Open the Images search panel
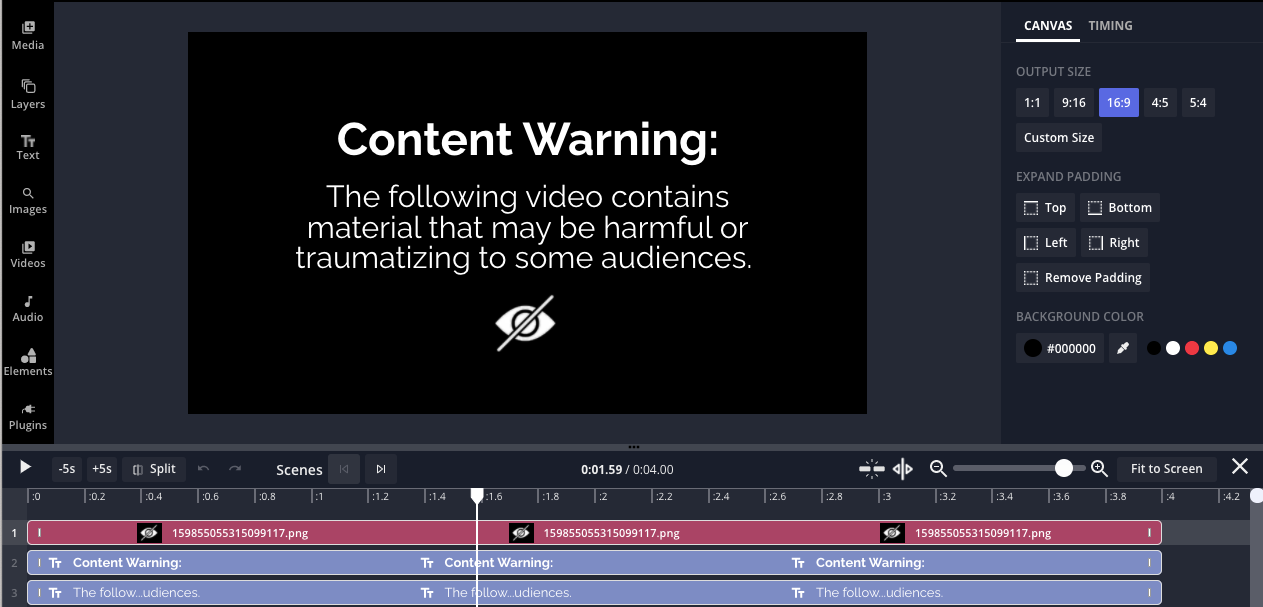This screenshot has height=607, width=1263. point(28,201)
